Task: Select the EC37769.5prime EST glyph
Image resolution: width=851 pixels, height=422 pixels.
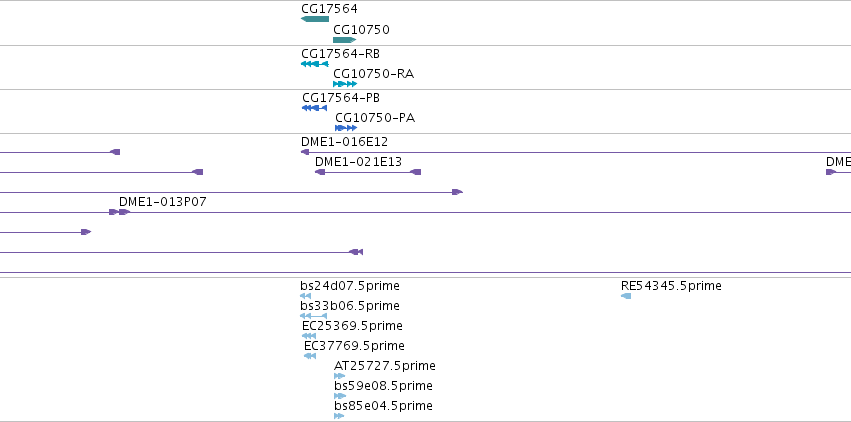Action: tap(310, 356)
